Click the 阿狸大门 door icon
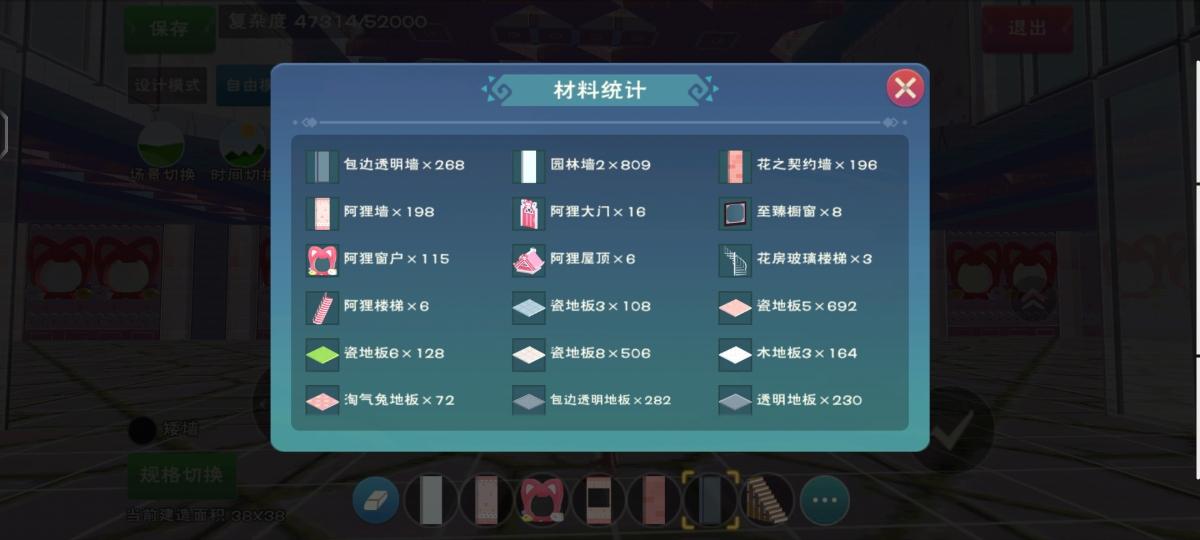Viewport: 1200px width, 540px height. coord(528,212)
